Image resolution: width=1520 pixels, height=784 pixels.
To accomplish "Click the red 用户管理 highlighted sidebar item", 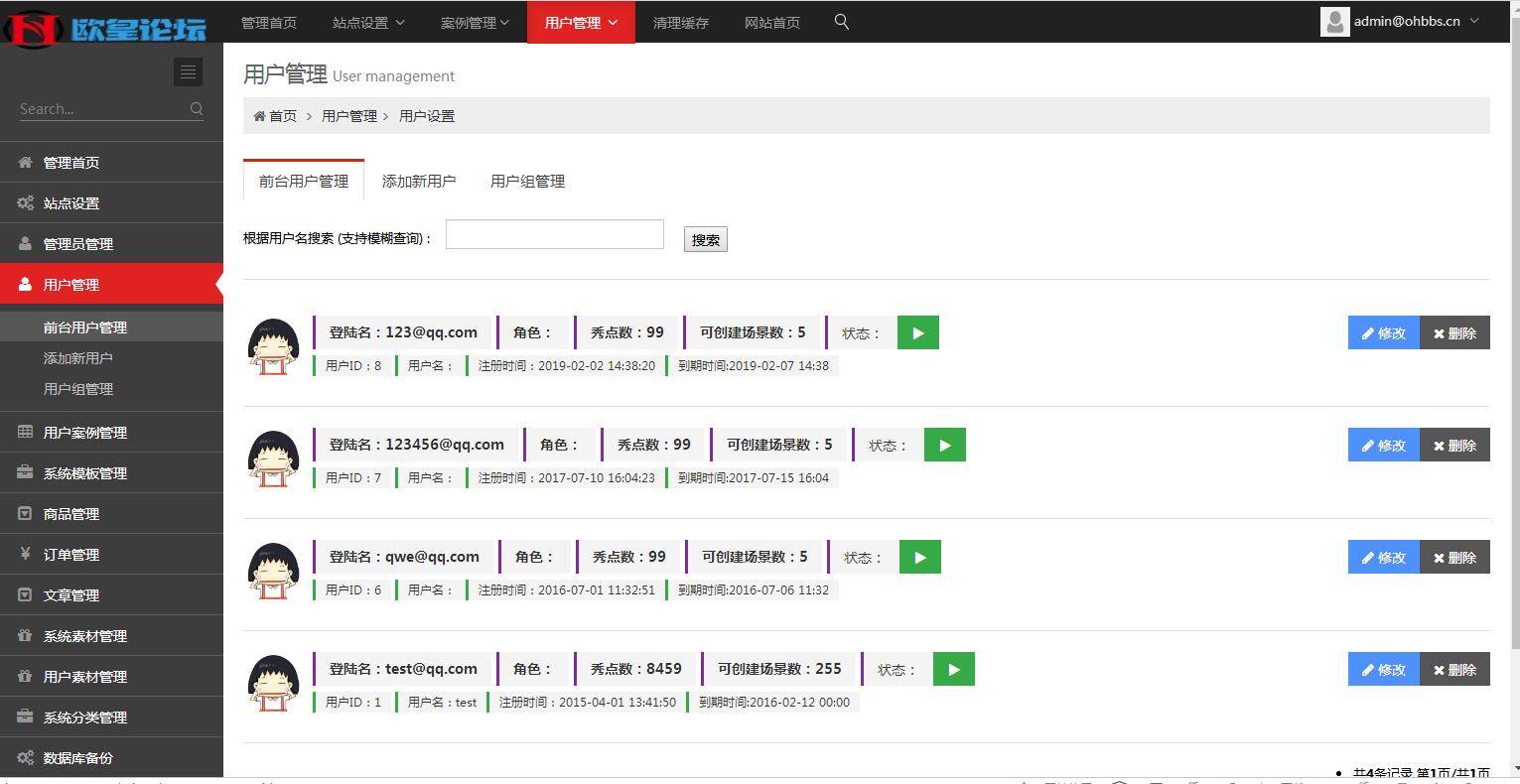I will (x=69, y=284).
